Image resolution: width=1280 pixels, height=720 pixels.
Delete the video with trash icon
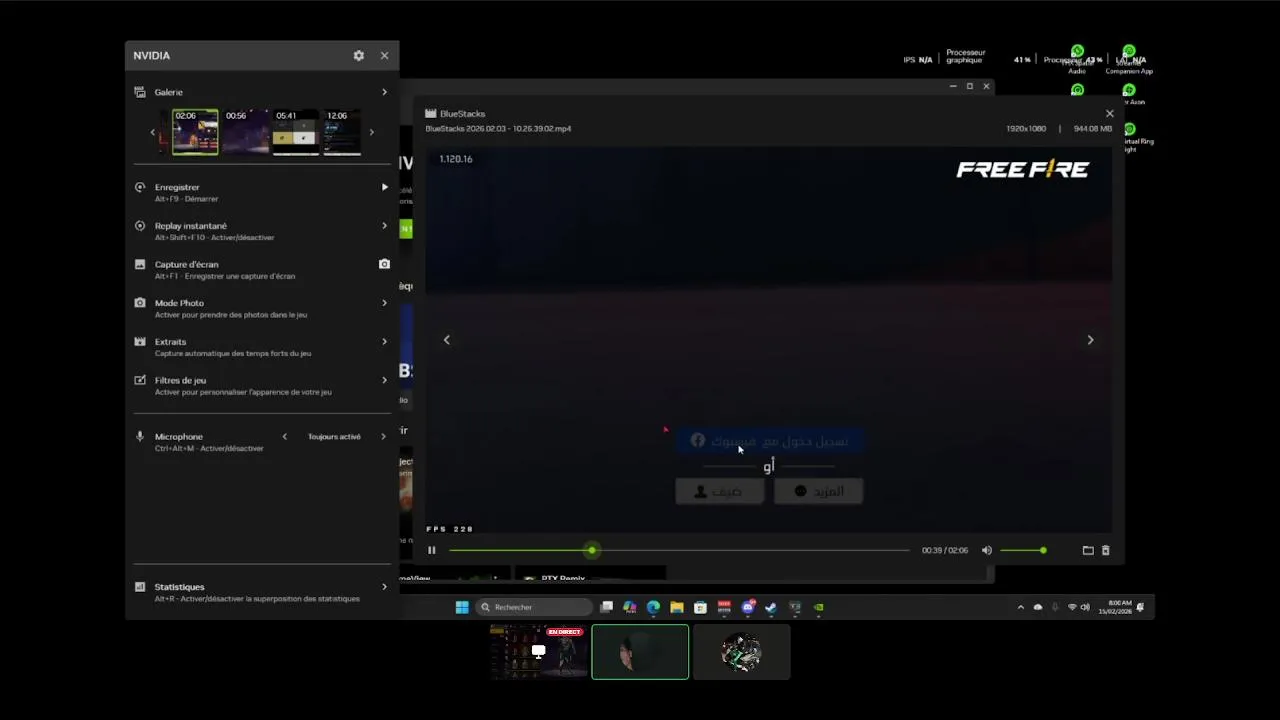click(1105, 550)
